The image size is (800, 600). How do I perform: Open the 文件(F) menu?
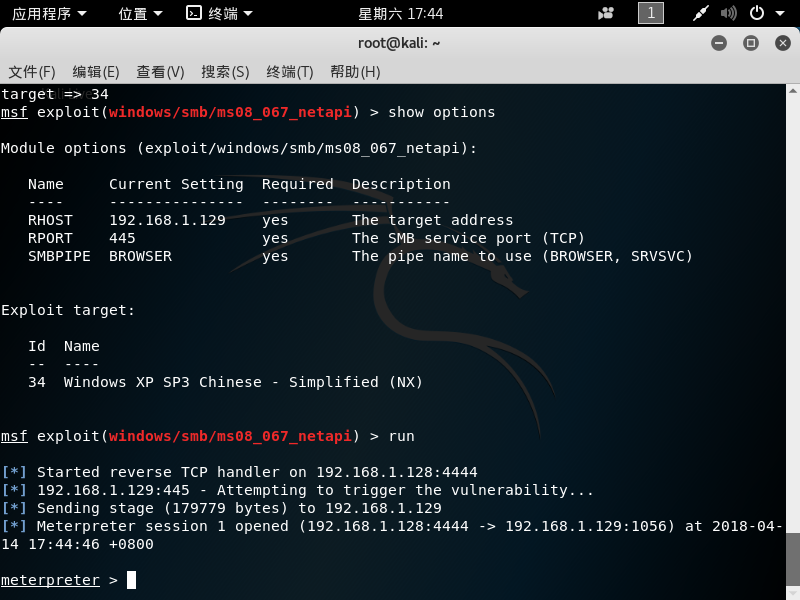pyautogui.click(x=32, y=72)
